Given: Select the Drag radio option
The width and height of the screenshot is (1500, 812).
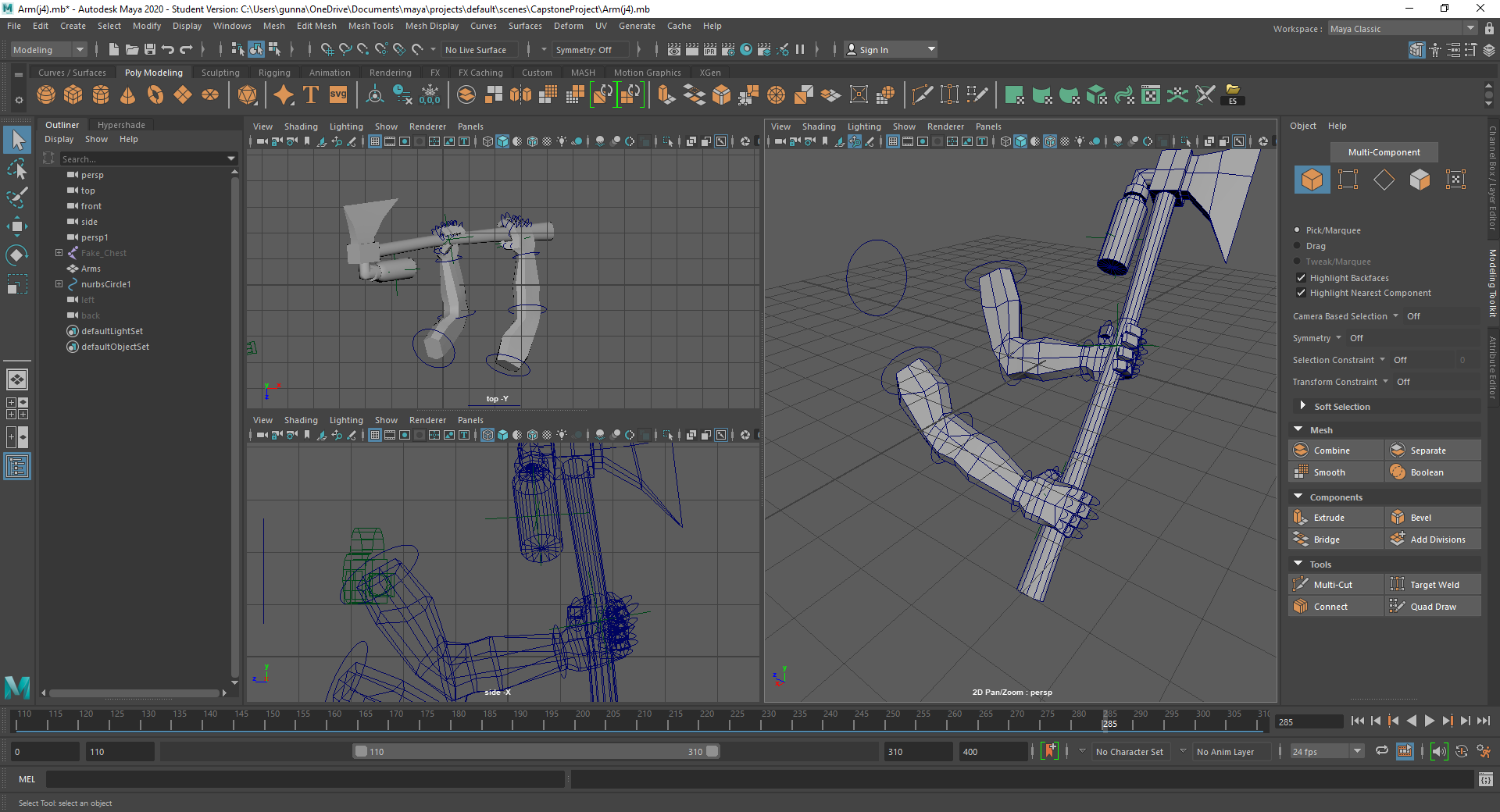Looking at the screenshot, I should [x=1298, y=246].
